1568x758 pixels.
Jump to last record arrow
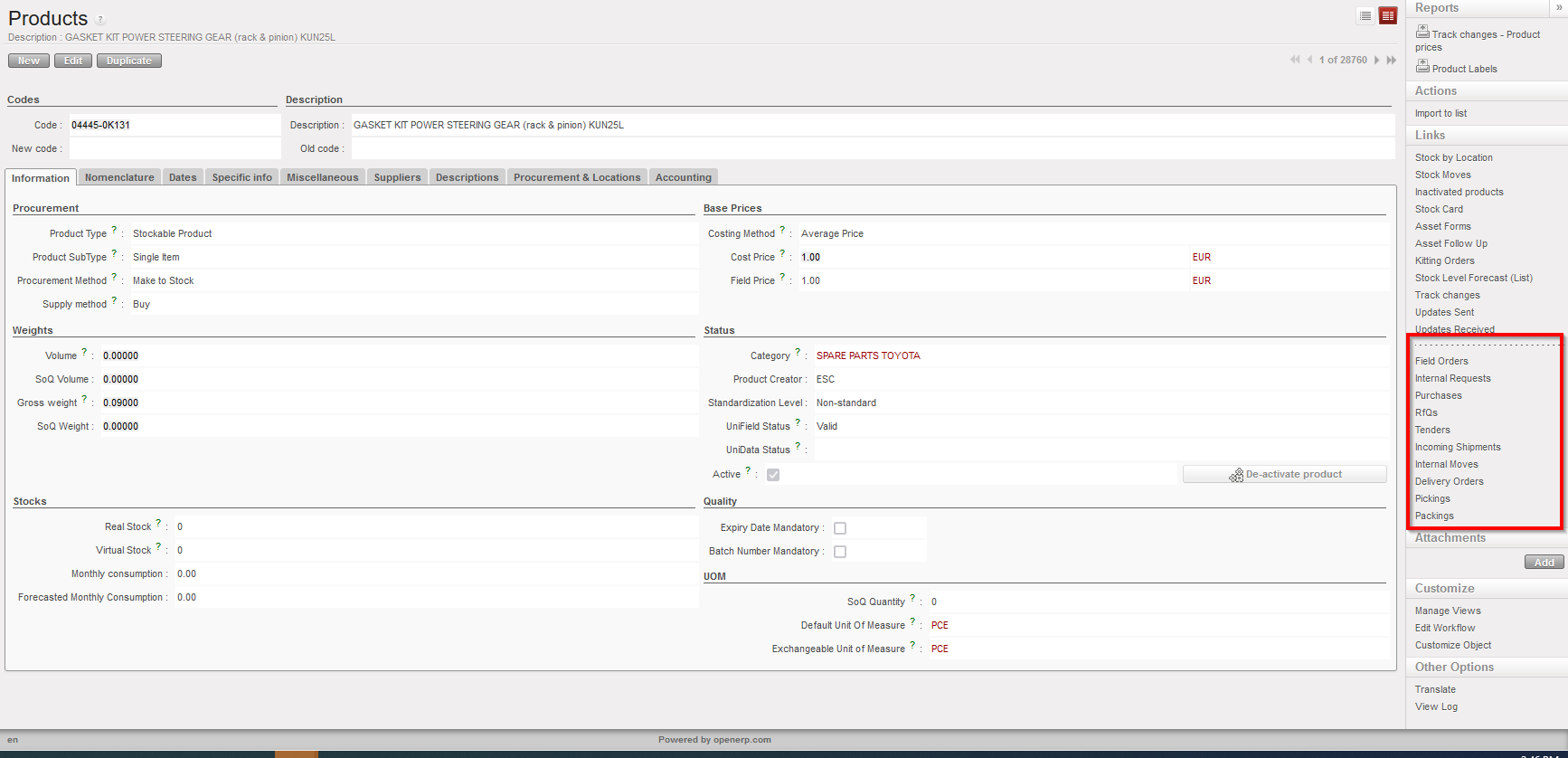(x=1392, y=60)
